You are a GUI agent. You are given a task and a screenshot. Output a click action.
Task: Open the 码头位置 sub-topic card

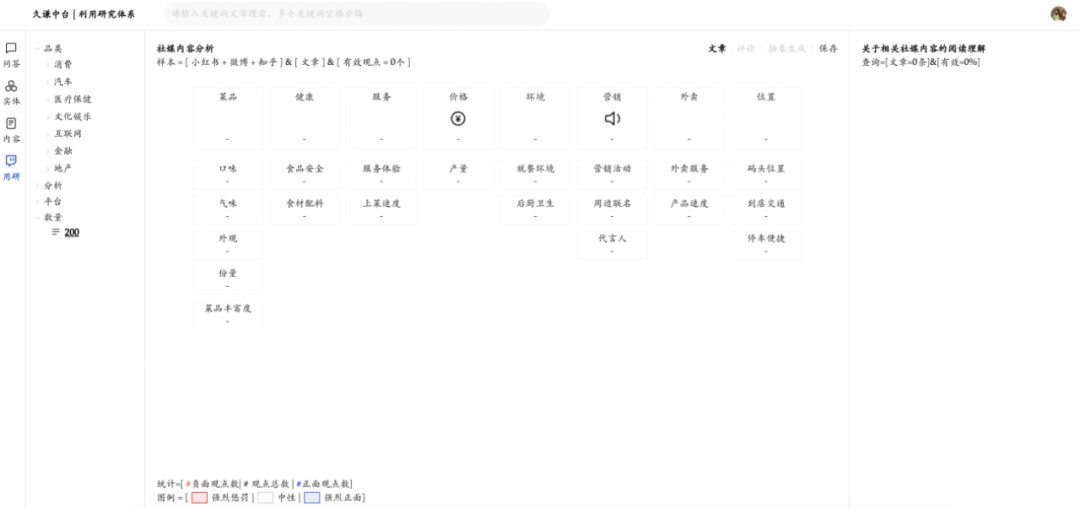click(766, 174)
